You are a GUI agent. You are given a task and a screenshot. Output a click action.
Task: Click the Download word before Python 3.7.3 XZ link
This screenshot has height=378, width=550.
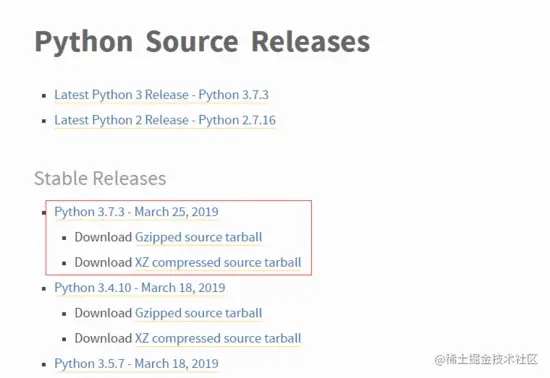point(103,263)
